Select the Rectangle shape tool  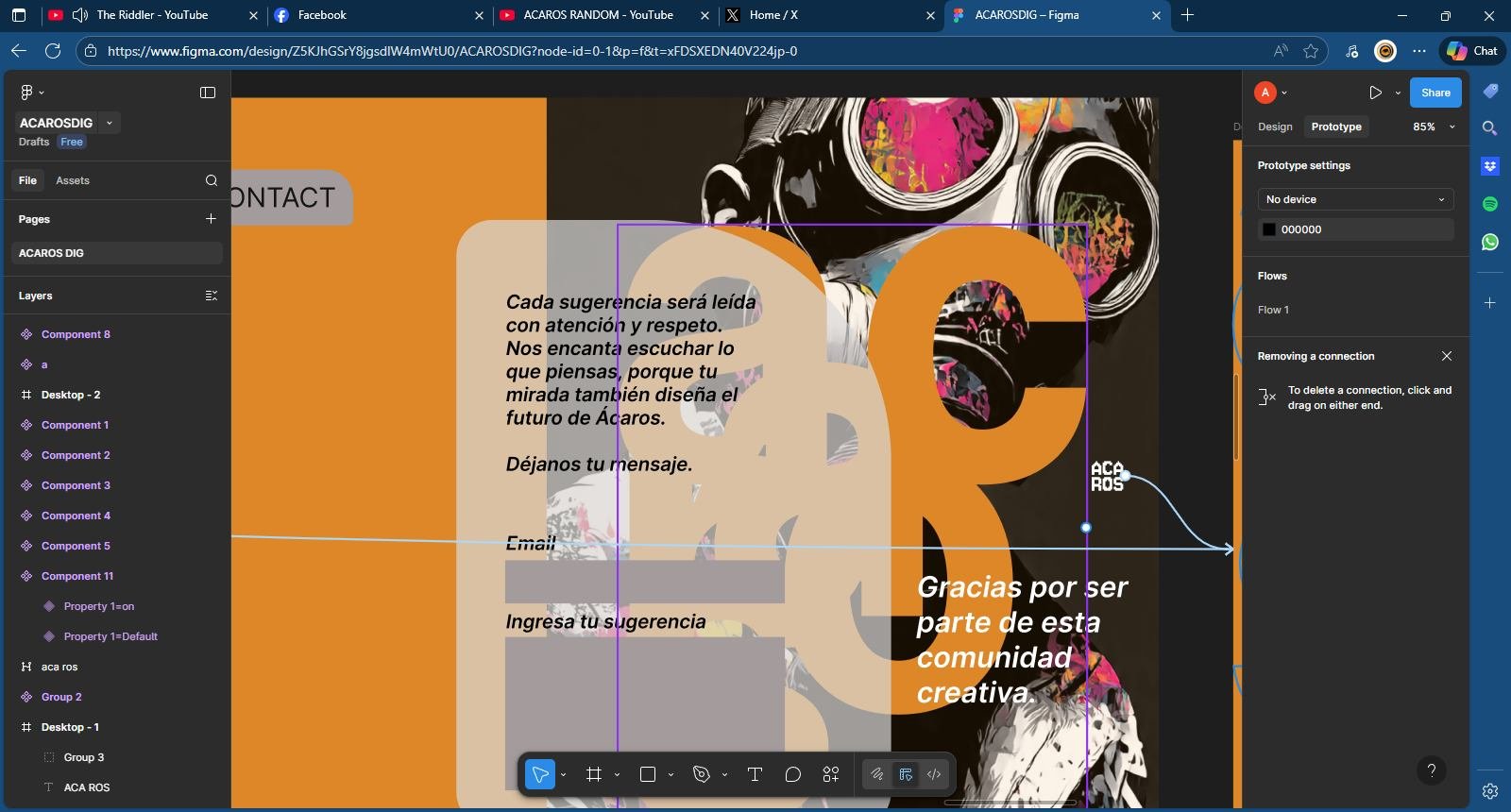648,774
